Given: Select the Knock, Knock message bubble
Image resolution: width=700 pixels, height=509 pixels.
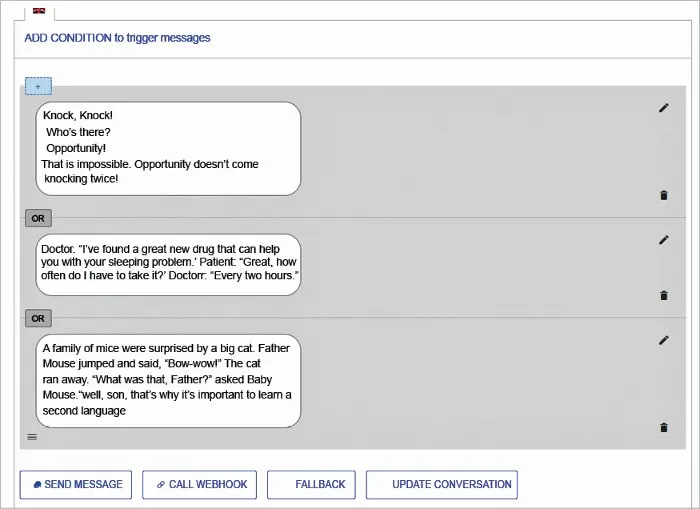Looking at the screenshot, I should pyautogui.click(x=168, y=148).
